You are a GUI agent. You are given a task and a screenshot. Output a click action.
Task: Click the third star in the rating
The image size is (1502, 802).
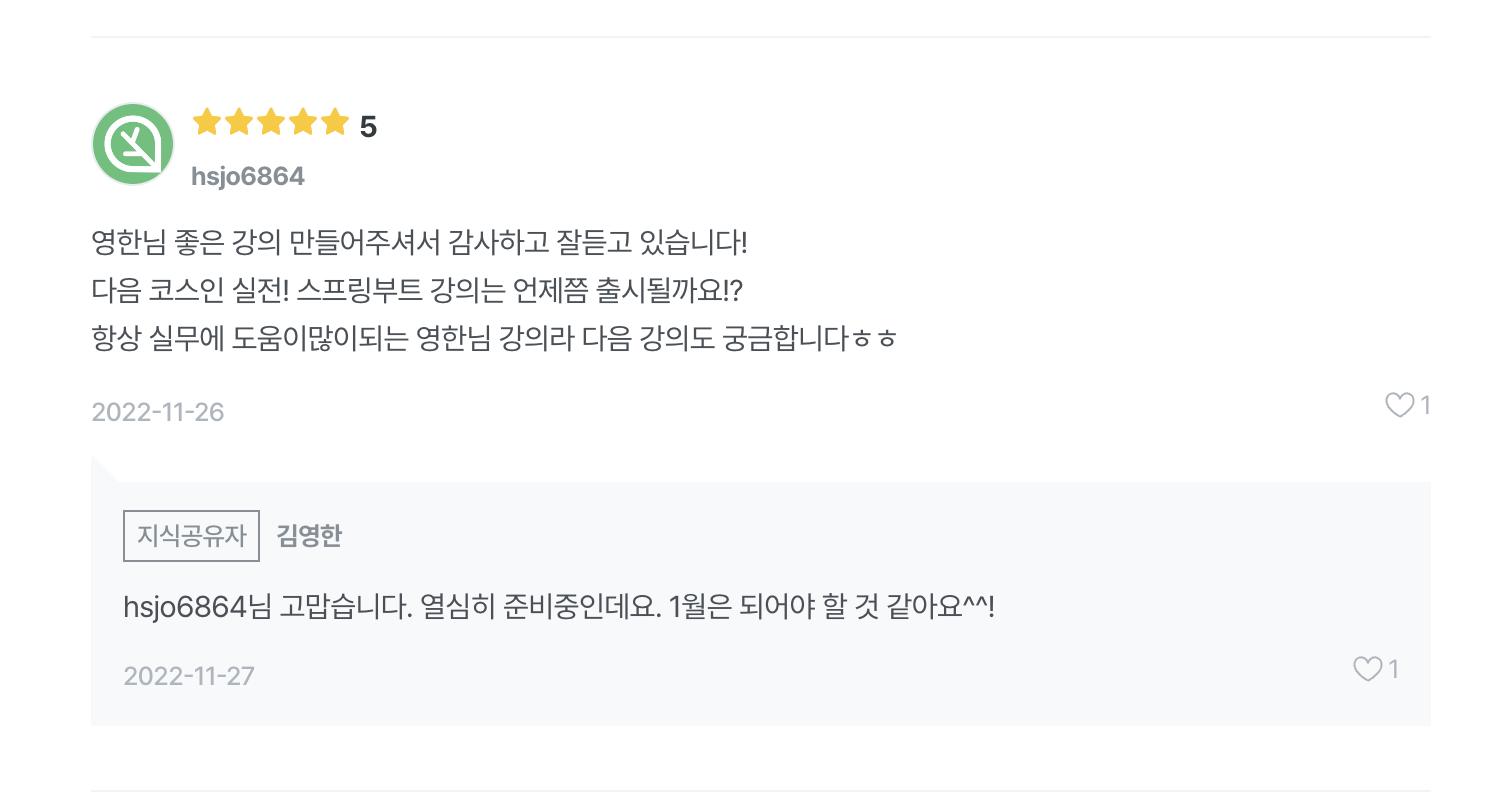(x=271, y=123)
